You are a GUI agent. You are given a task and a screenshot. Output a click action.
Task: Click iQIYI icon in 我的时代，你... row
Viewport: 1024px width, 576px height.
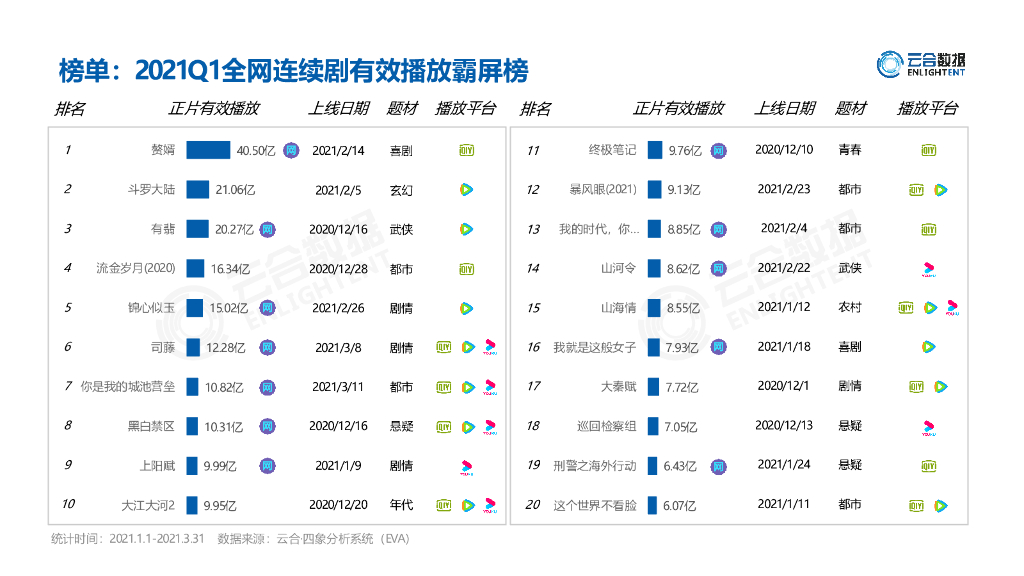[929, 229]
